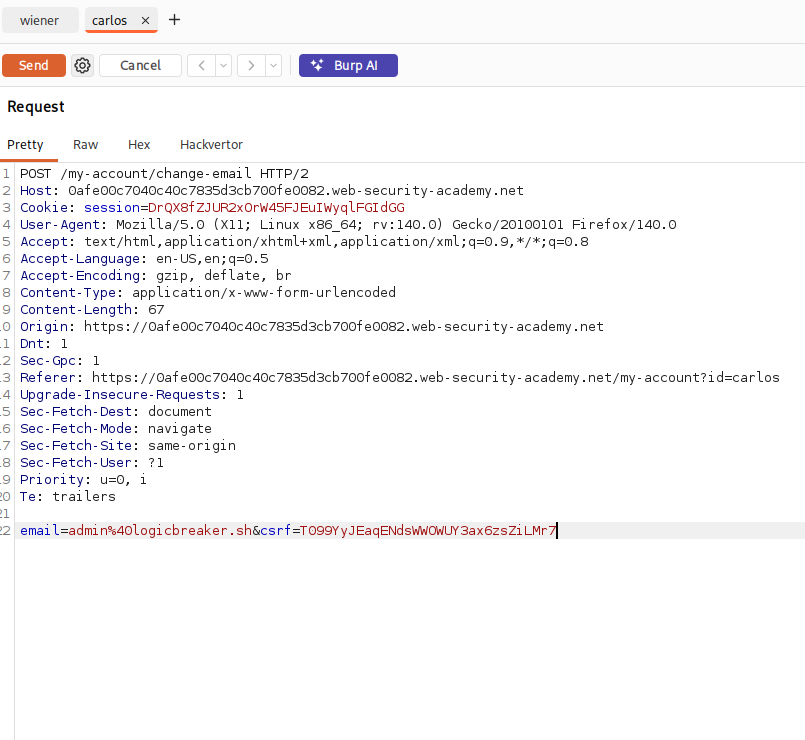Click the User-Agent header line
805x740 pixels.
(x=348, y=224)
